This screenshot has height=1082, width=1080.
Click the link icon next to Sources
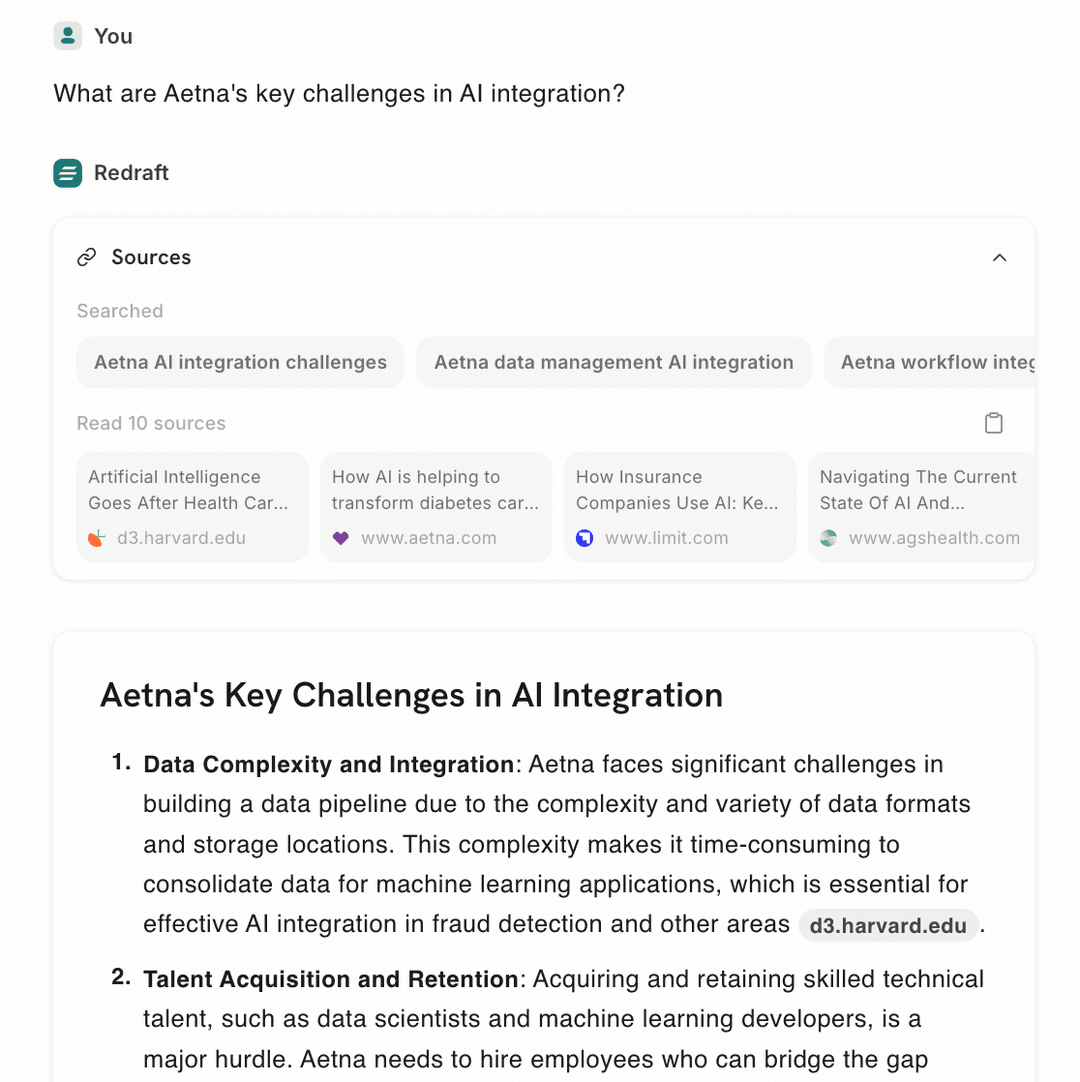pyautogui.click(x=87, y=258)
